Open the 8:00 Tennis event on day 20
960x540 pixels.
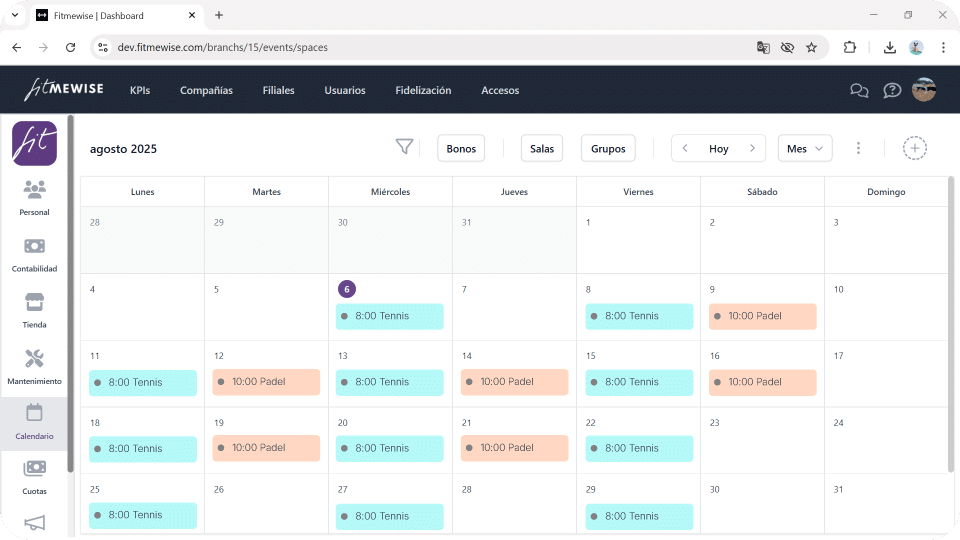click(x=389, y=448)
